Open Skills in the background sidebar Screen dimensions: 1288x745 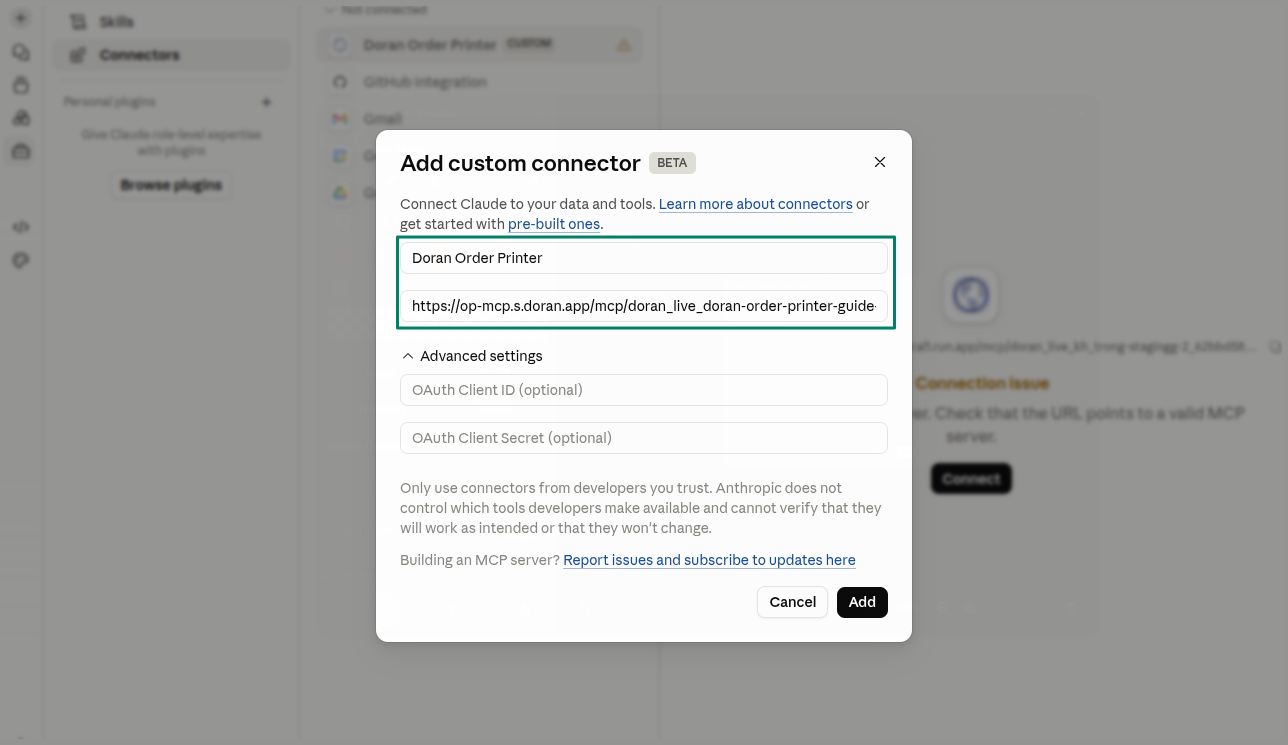(x=170, y=22)
